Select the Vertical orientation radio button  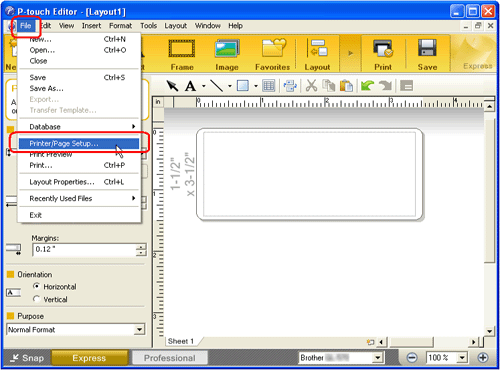click(x=37, y=299)
